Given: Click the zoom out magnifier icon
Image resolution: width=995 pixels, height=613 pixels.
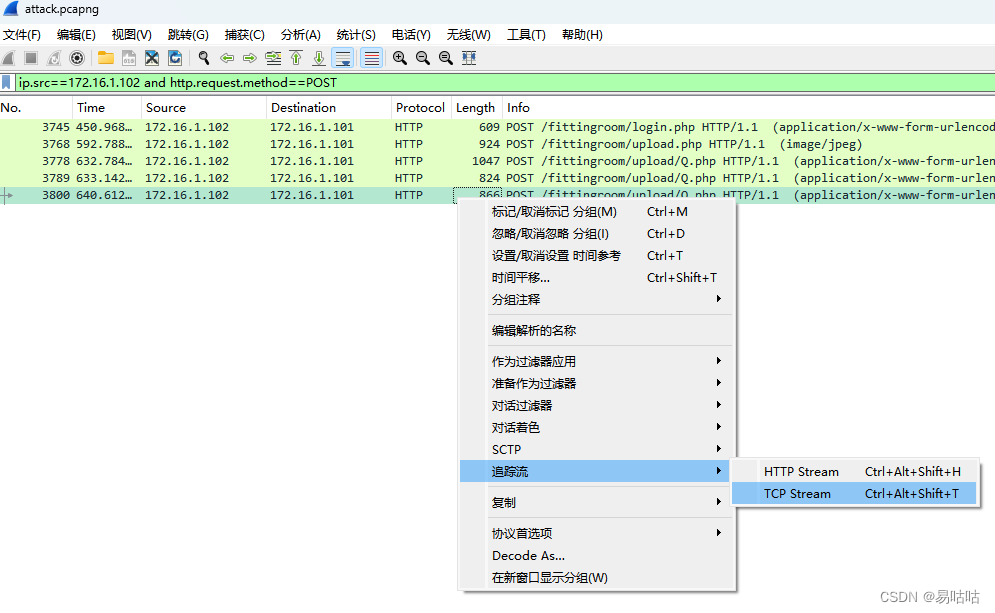Looking at the screenshot, I should 422,57.
